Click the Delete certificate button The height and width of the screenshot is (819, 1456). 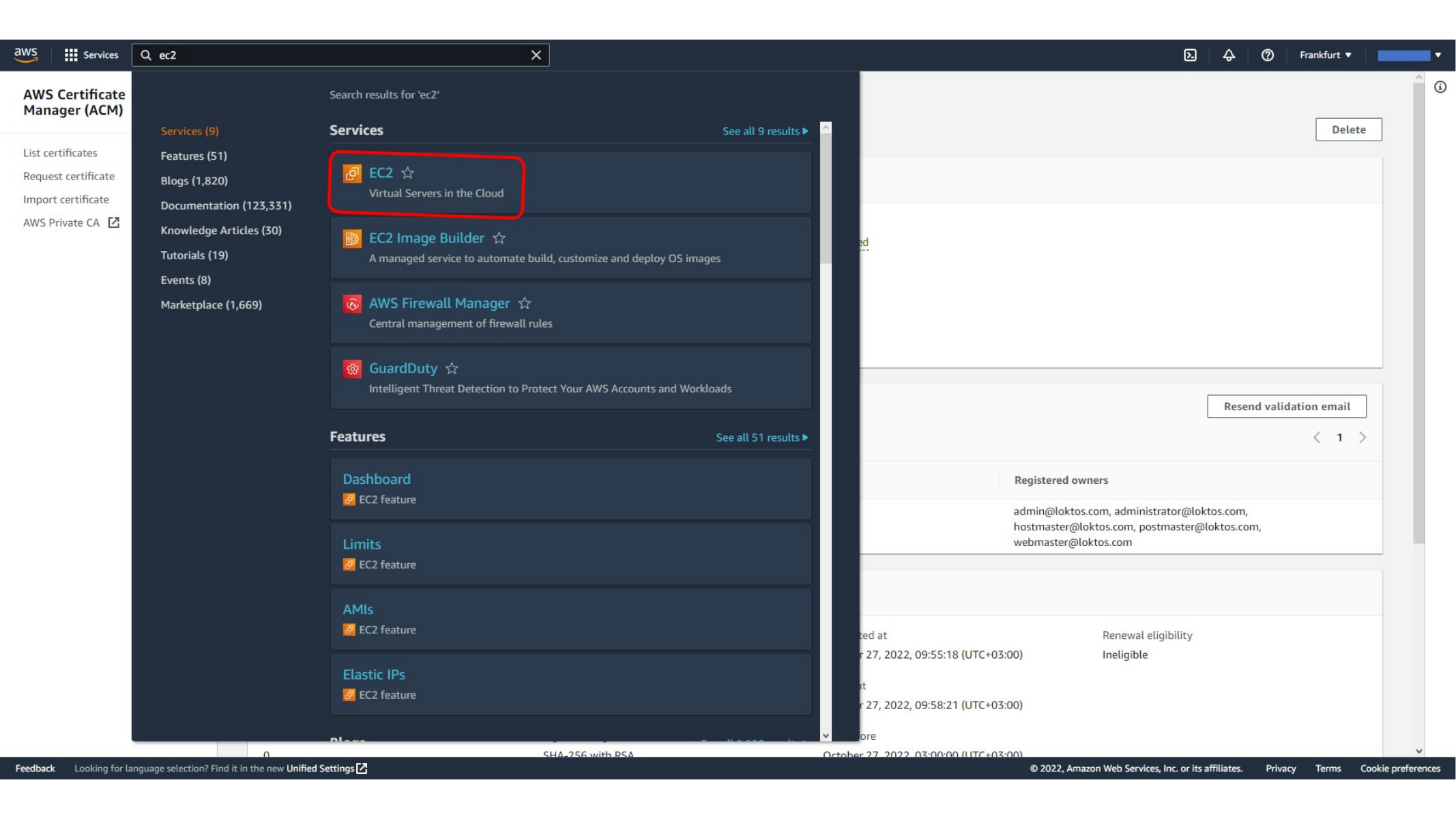1349,130
